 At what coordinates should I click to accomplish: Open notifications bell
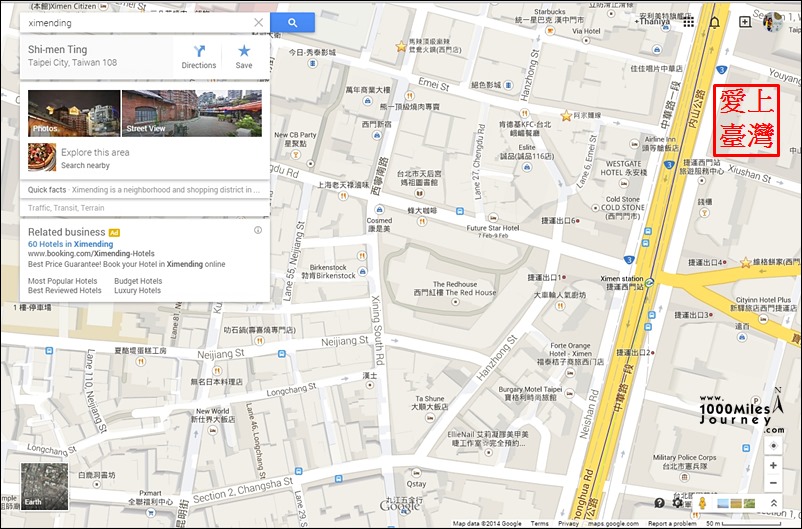tap(715, 22)
